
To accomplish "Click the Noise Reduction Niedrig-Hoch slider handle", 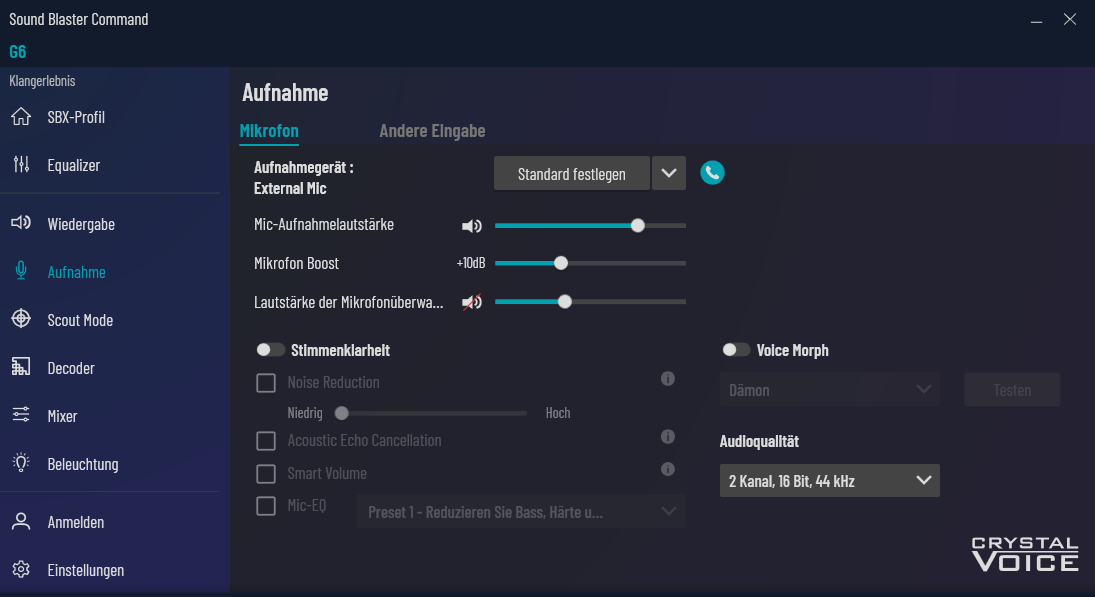I will click(341, 413).
